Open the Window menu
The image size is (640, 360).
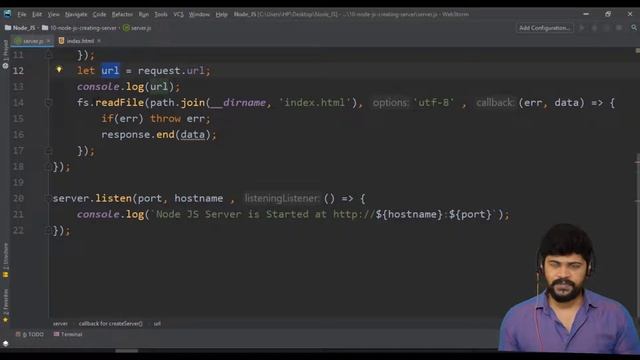[x=199, y=14]
